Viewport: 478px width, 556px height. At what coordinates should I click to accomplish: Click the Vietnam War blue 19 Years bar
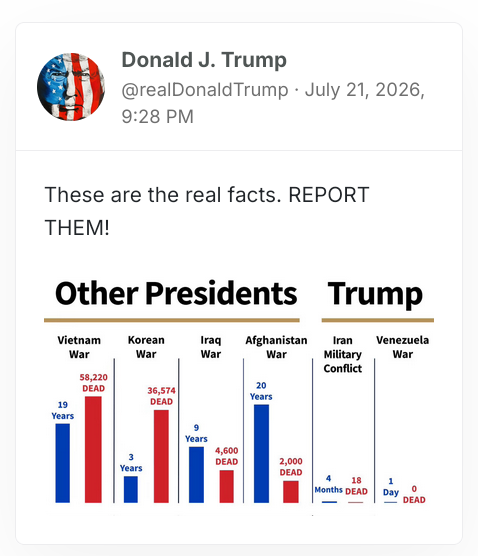coord(62,463)
